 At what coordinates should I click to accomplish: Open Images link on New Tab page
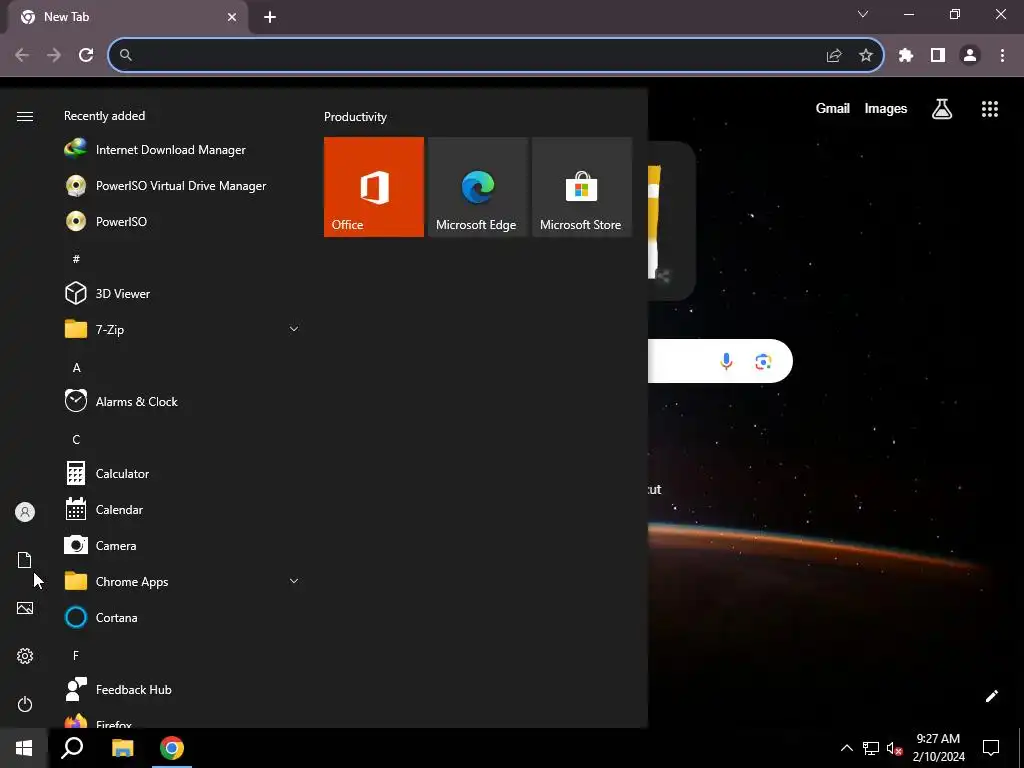886,108
